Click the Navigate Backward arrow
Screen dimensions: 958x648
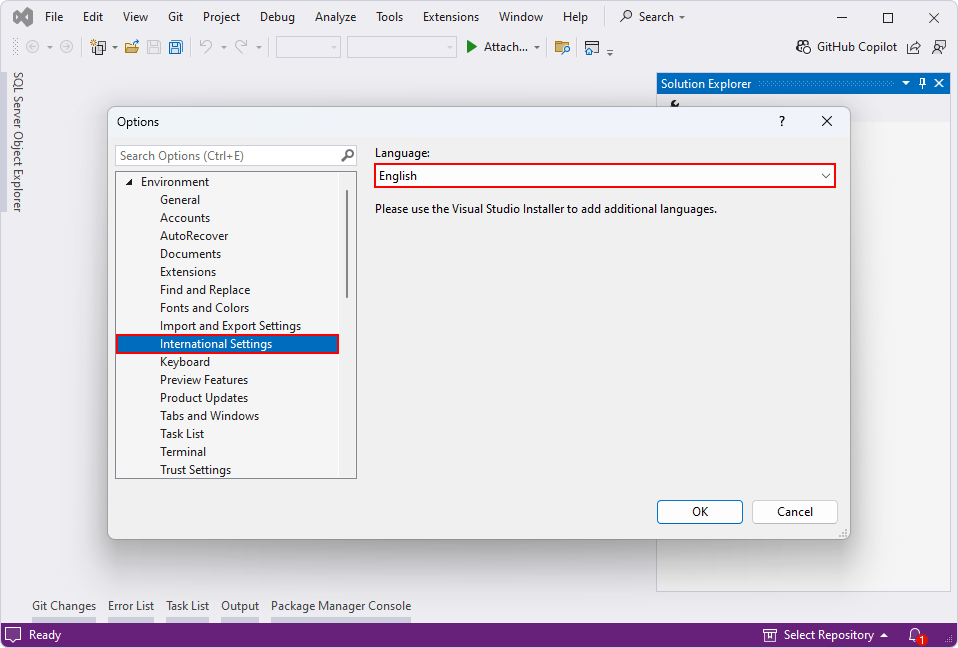pyautogui.click(x=32, y=46)
